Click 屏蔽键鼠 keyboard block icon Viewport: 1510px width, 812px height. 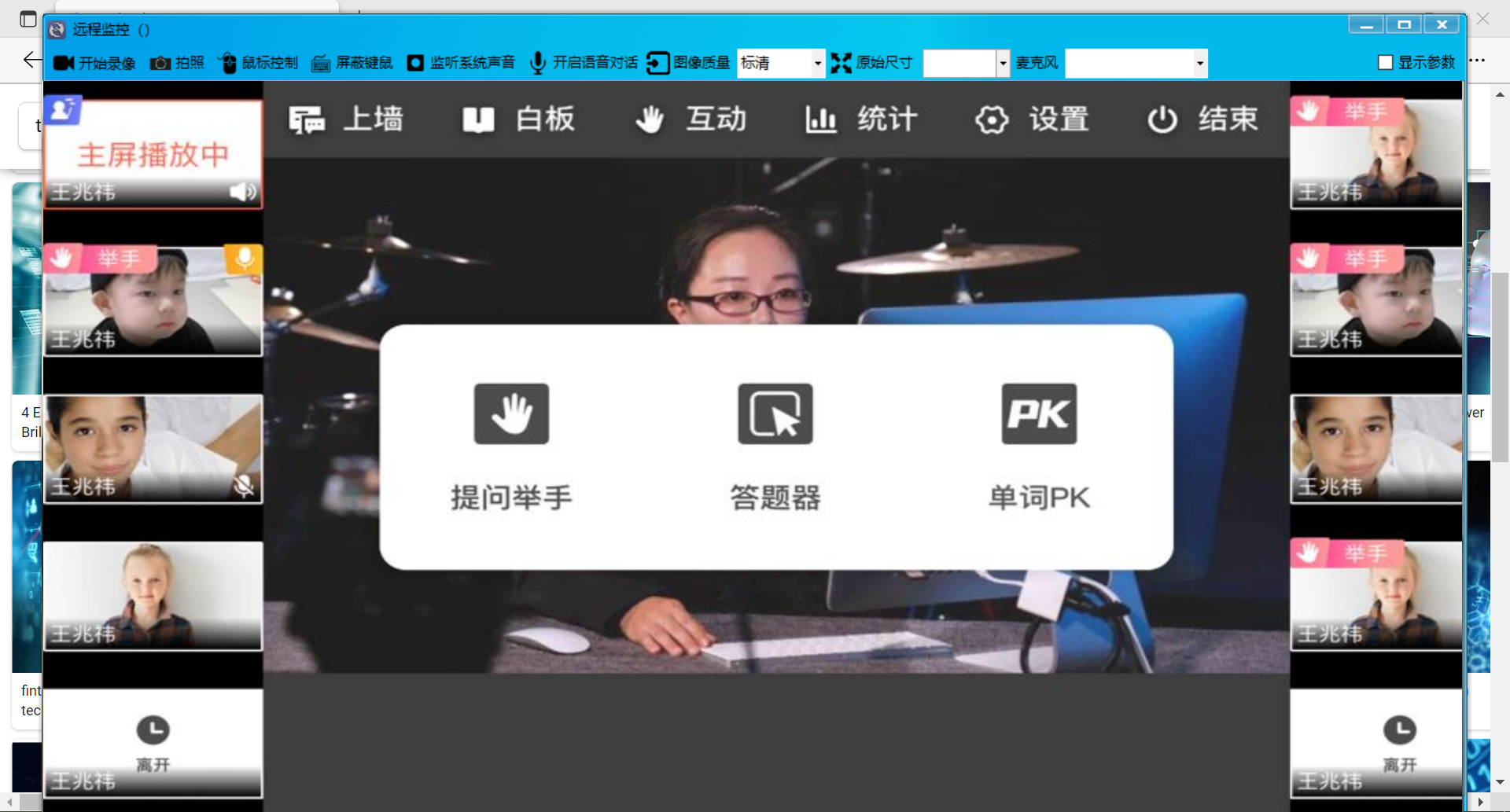tap(321, 63)
